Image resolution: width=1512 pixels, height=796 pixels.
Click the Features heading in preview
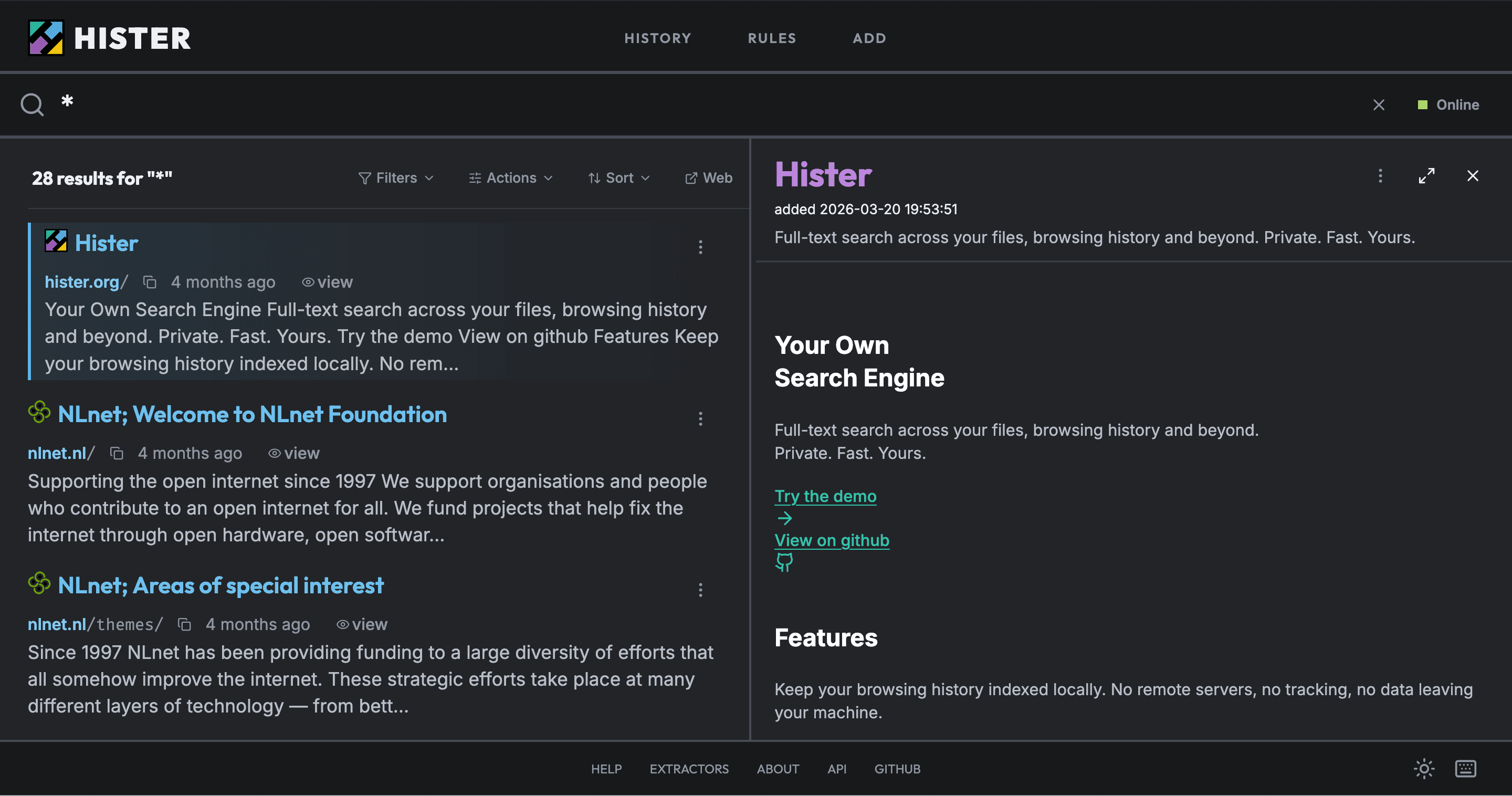[826, 638]
